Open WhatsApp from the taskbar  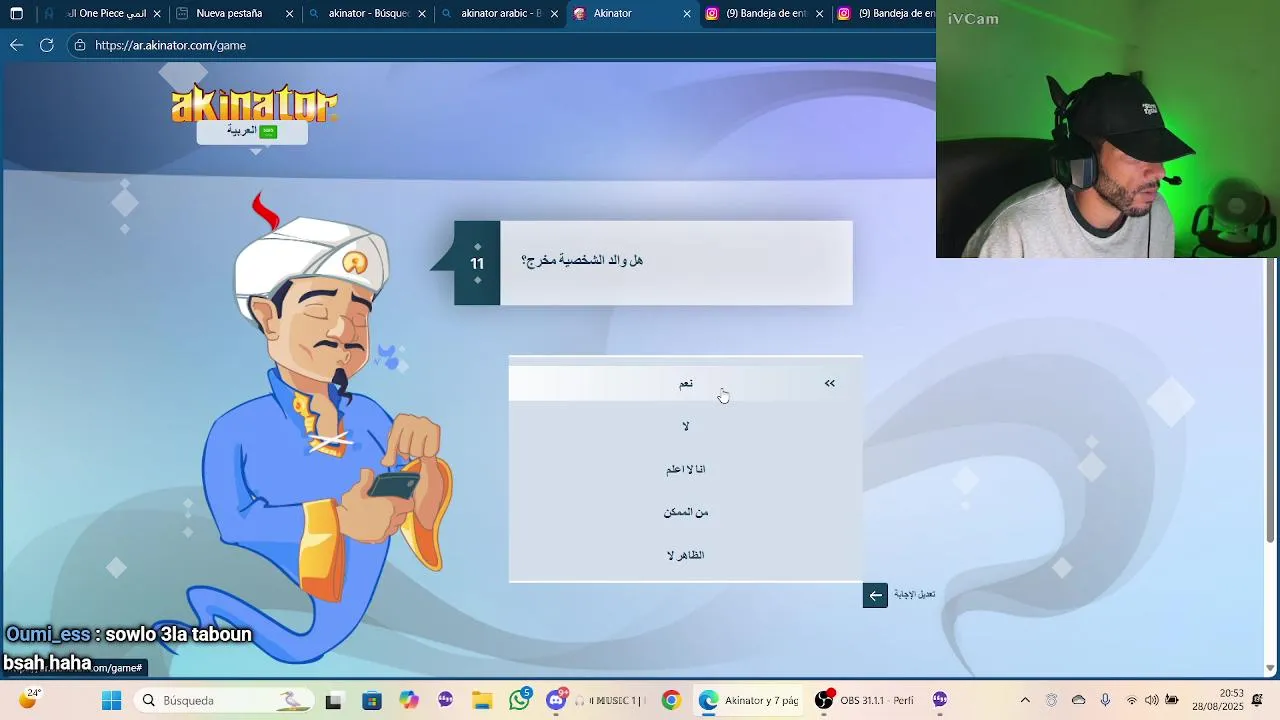(x=520, y=700)
